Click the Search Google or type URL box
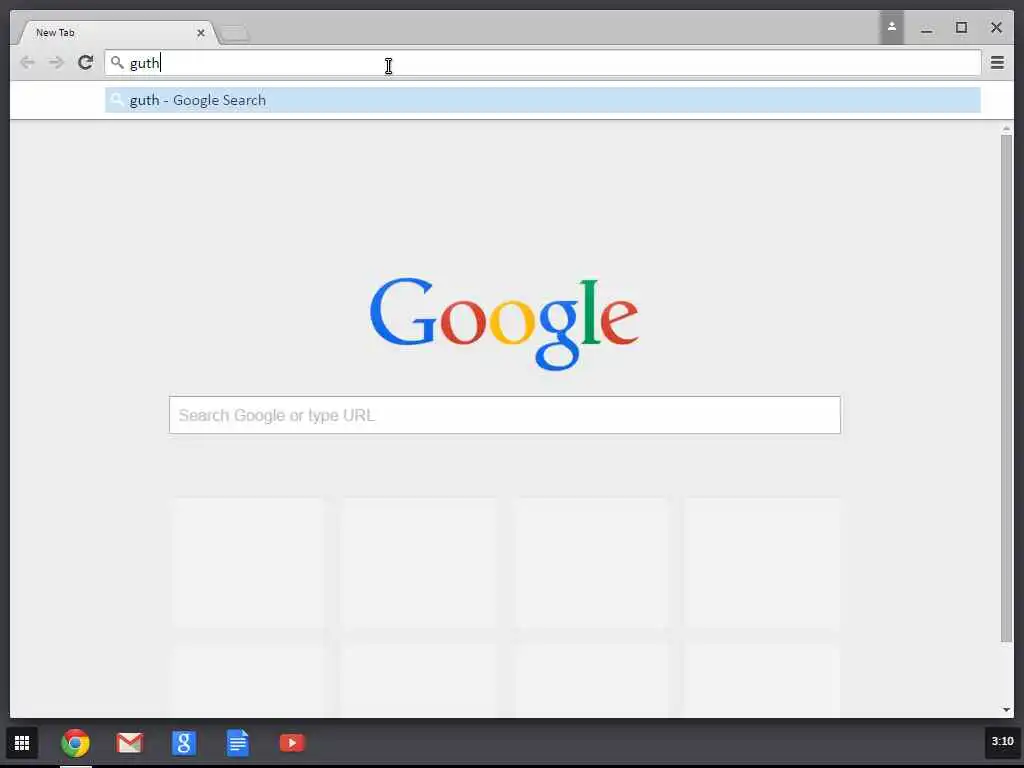Viewport: 1024px width, 768px height. pos(505,415)
